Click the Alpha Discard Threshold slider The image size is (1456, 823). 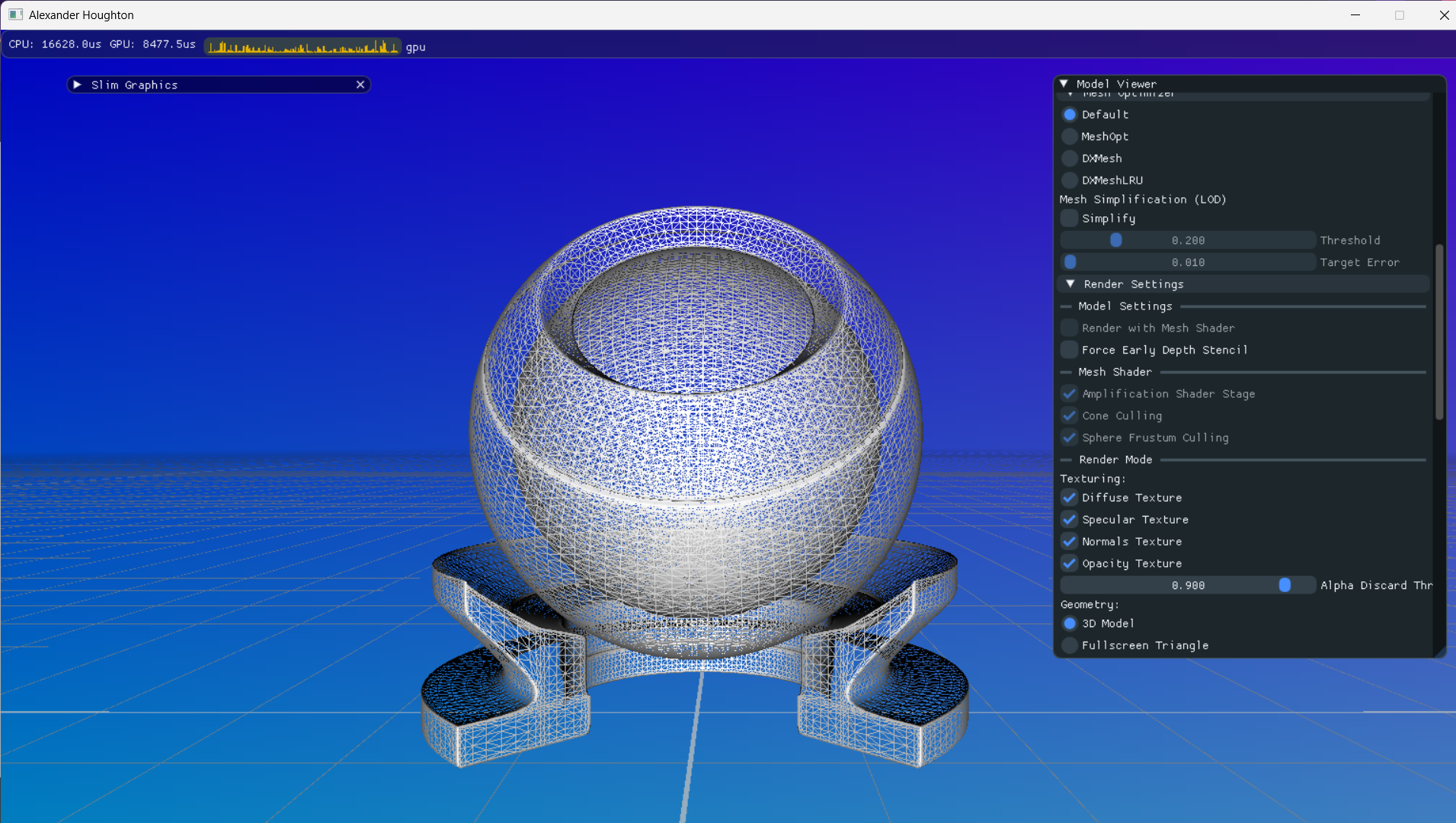1187,585
